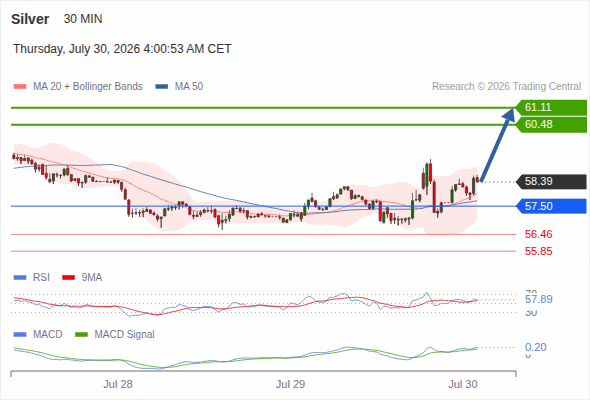This screenshot has width=590, height=400.
Task: Click the 55.85 red support value
Action: tap(538, 251)
